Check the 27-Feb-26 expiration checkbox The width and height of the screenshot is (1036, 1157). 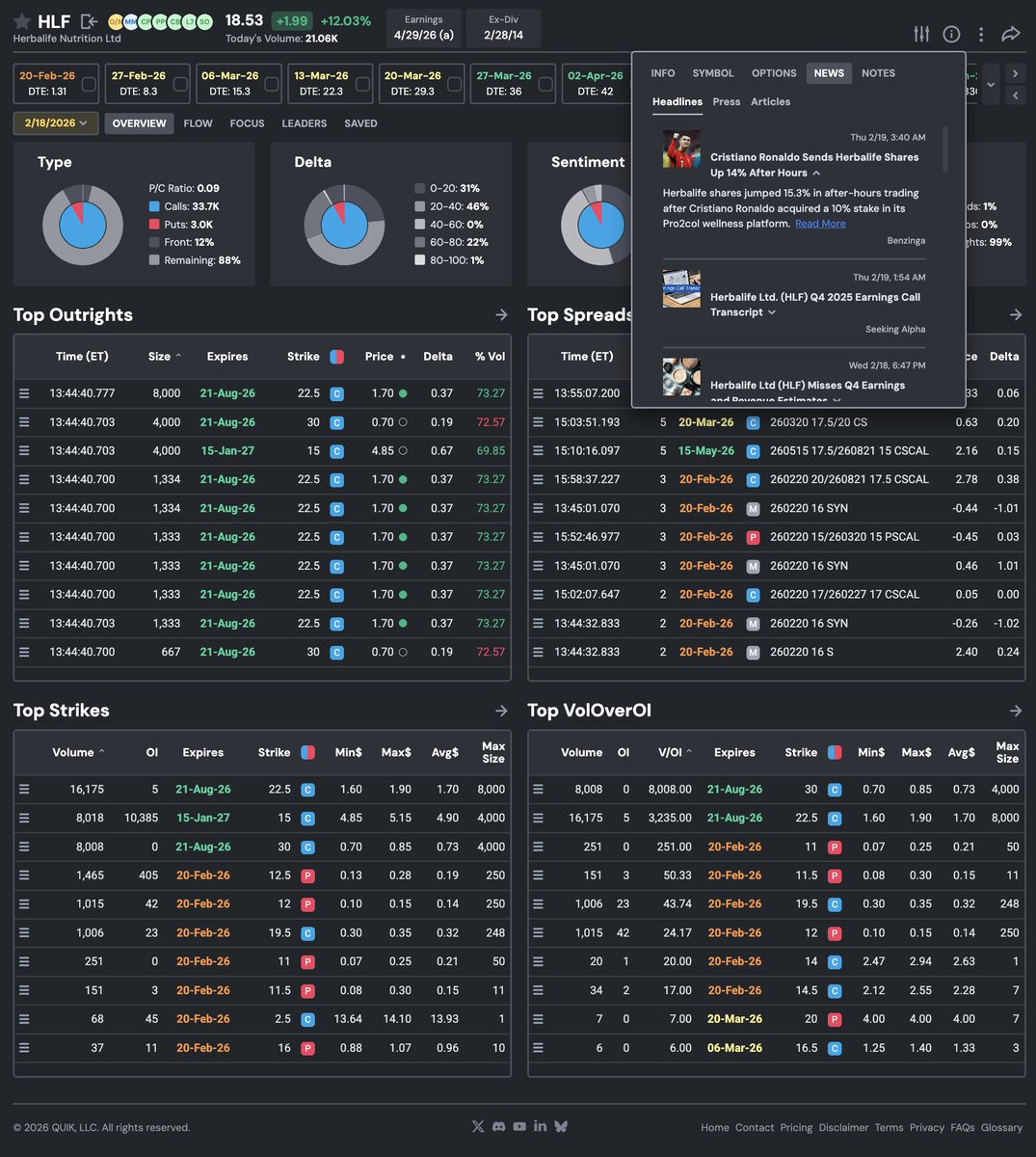point(180,85)
